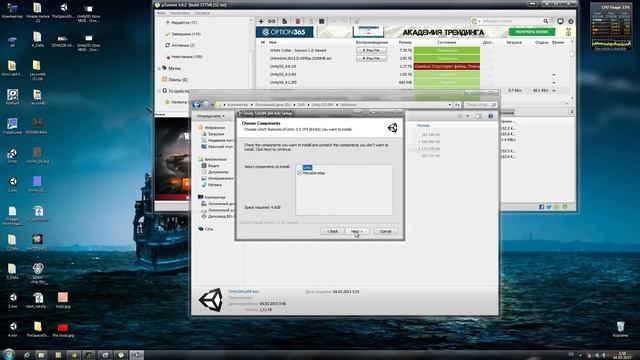
Task: Click red Remove Torrent icon in uTorrent
Action: 298,21
